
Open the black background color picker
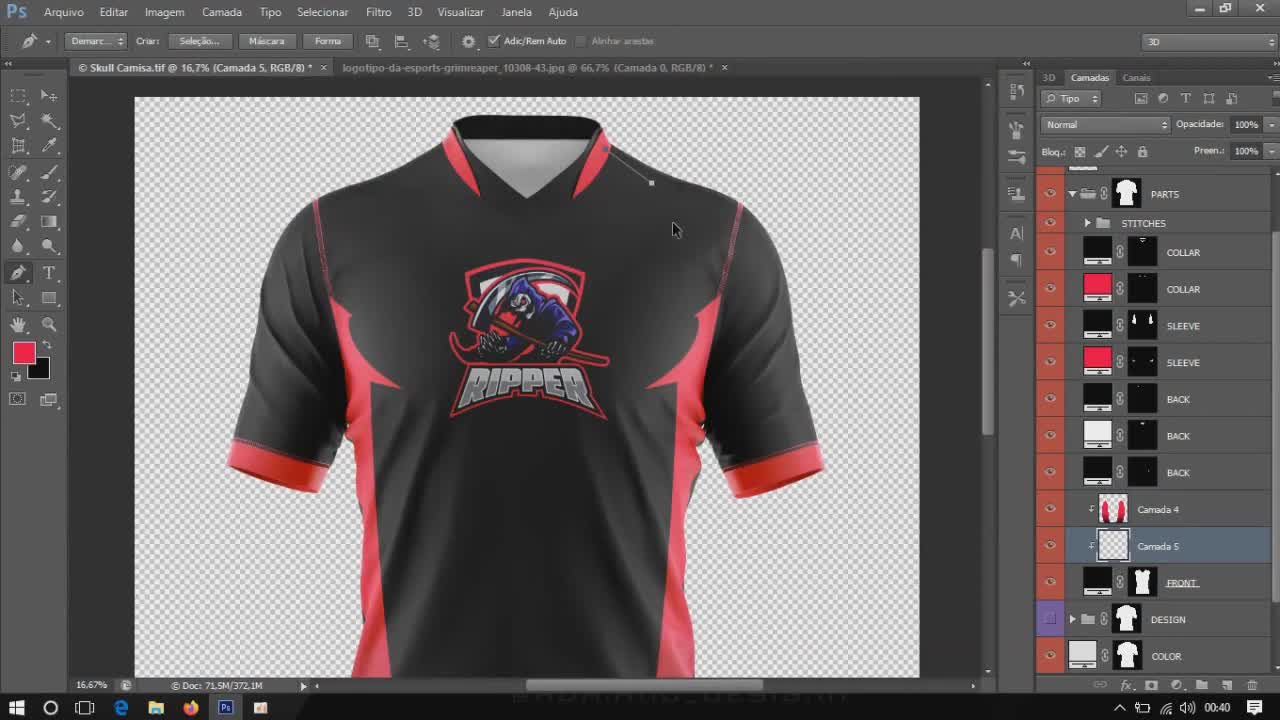coord(41,373)
